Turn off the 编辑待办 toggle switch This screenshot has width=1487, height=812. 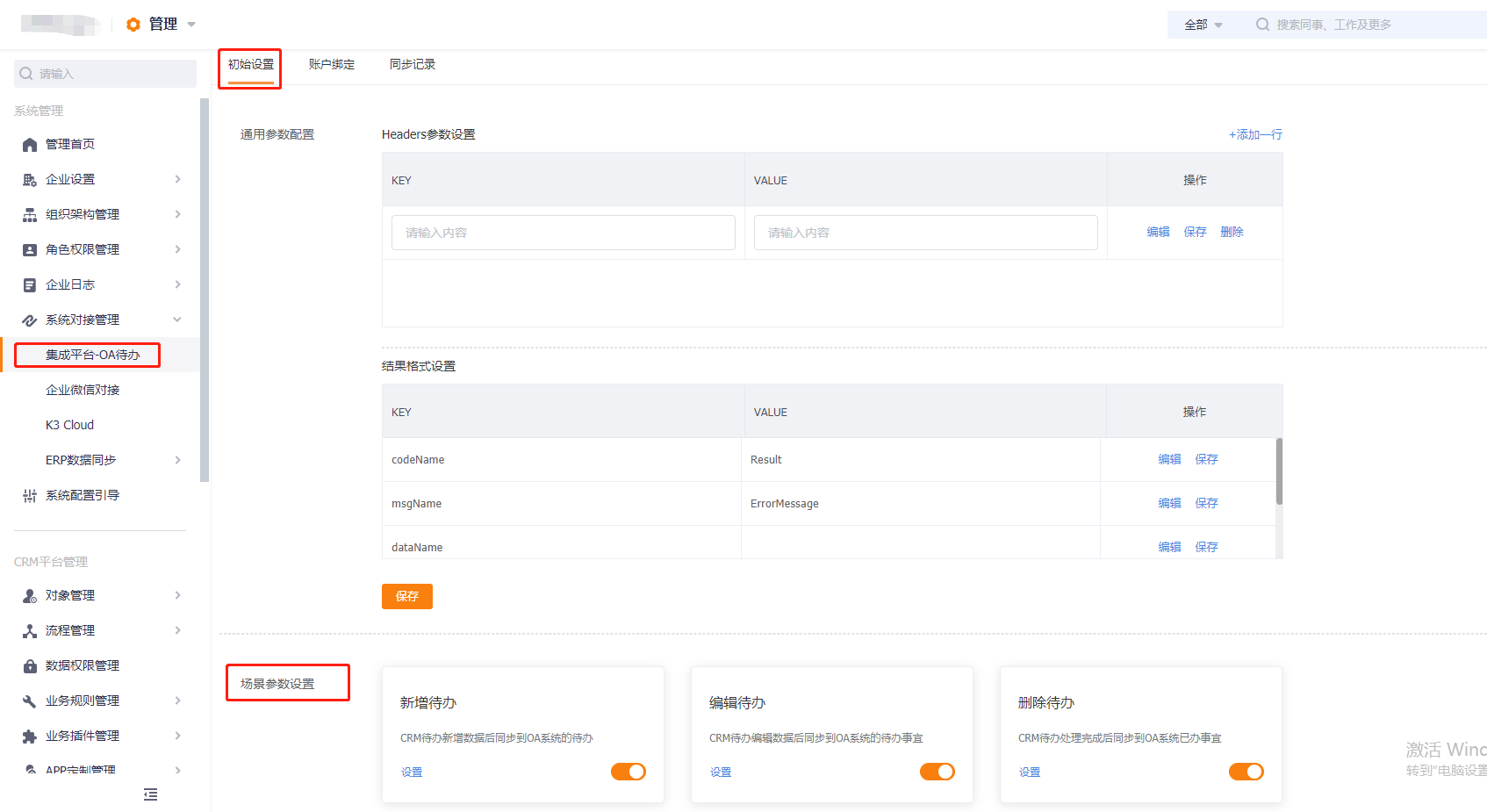coord(937,772)
